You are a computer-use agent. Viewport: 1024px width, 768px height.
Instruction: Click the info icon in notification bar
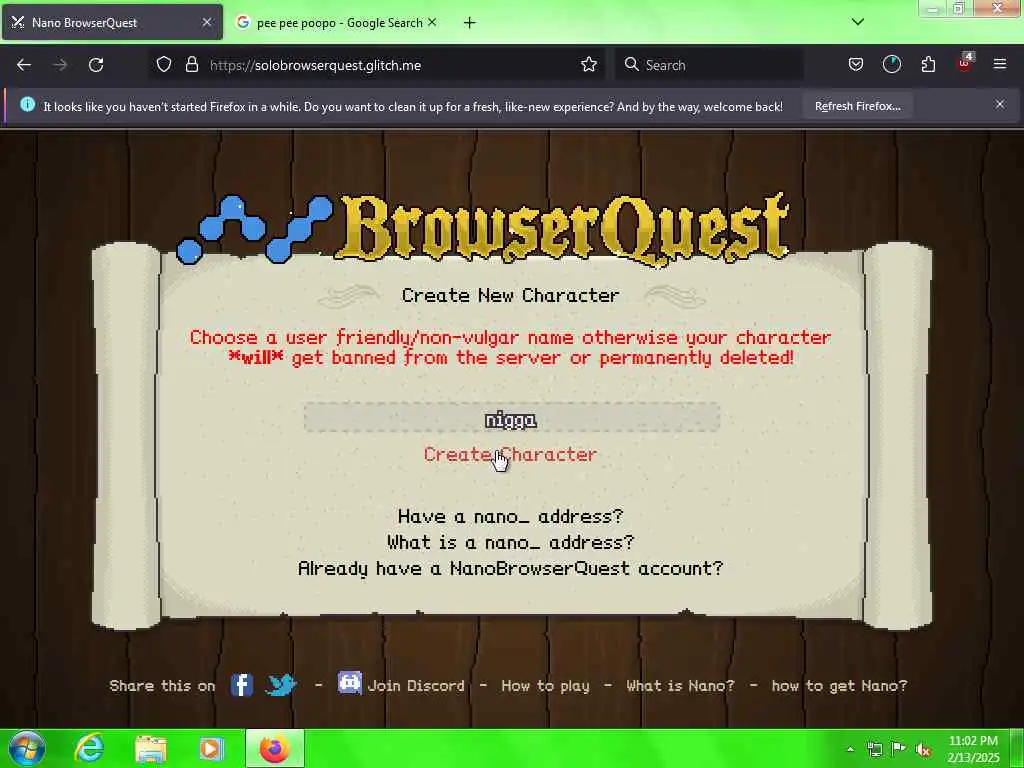coord(27,104)
